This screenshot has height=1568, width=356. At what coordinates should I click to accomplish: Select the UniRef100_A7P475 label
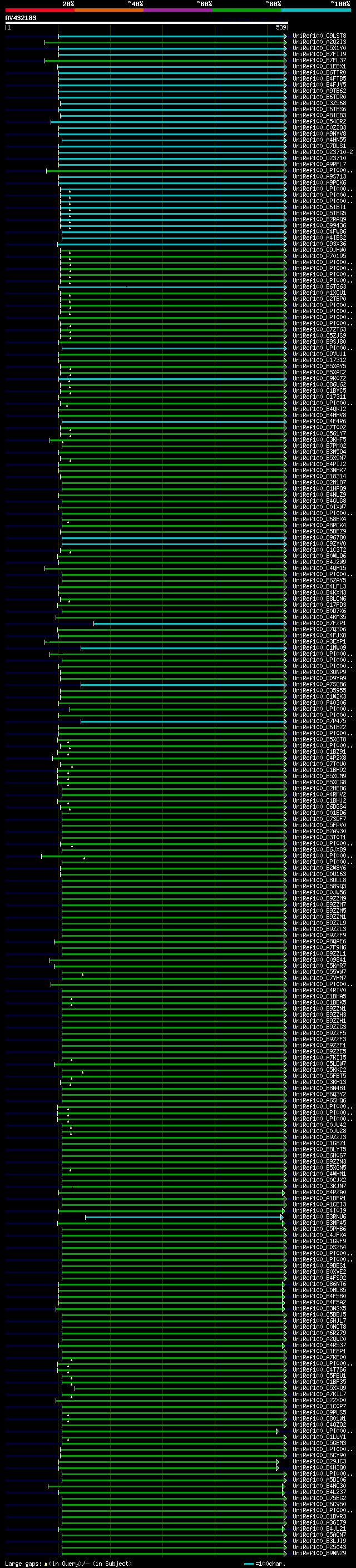coord(319,721)
